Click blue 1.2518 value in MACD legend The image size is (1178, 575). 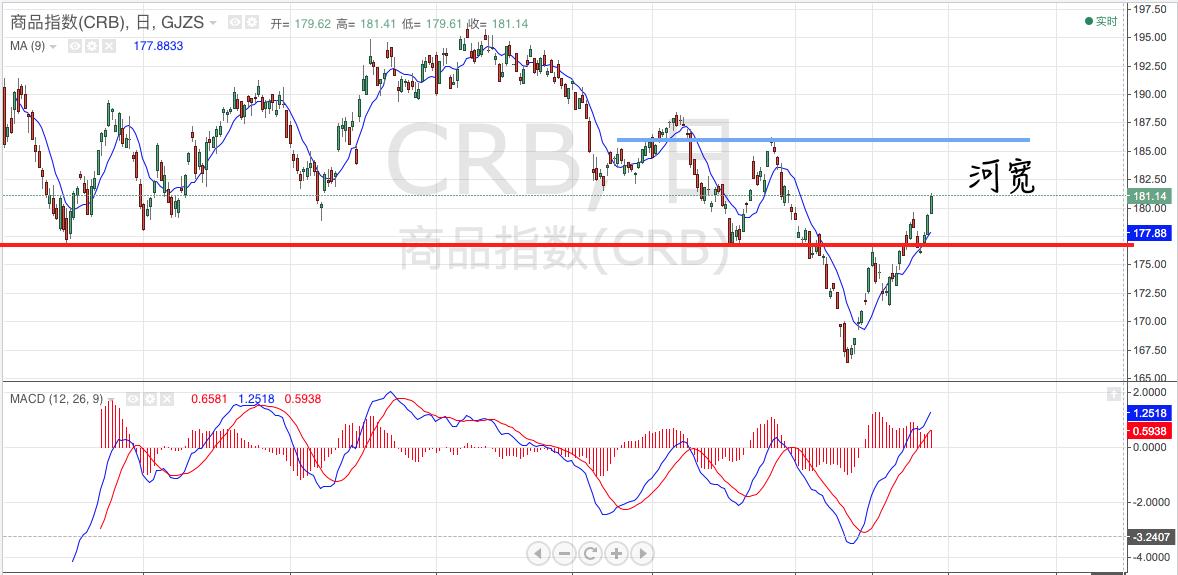256,399
